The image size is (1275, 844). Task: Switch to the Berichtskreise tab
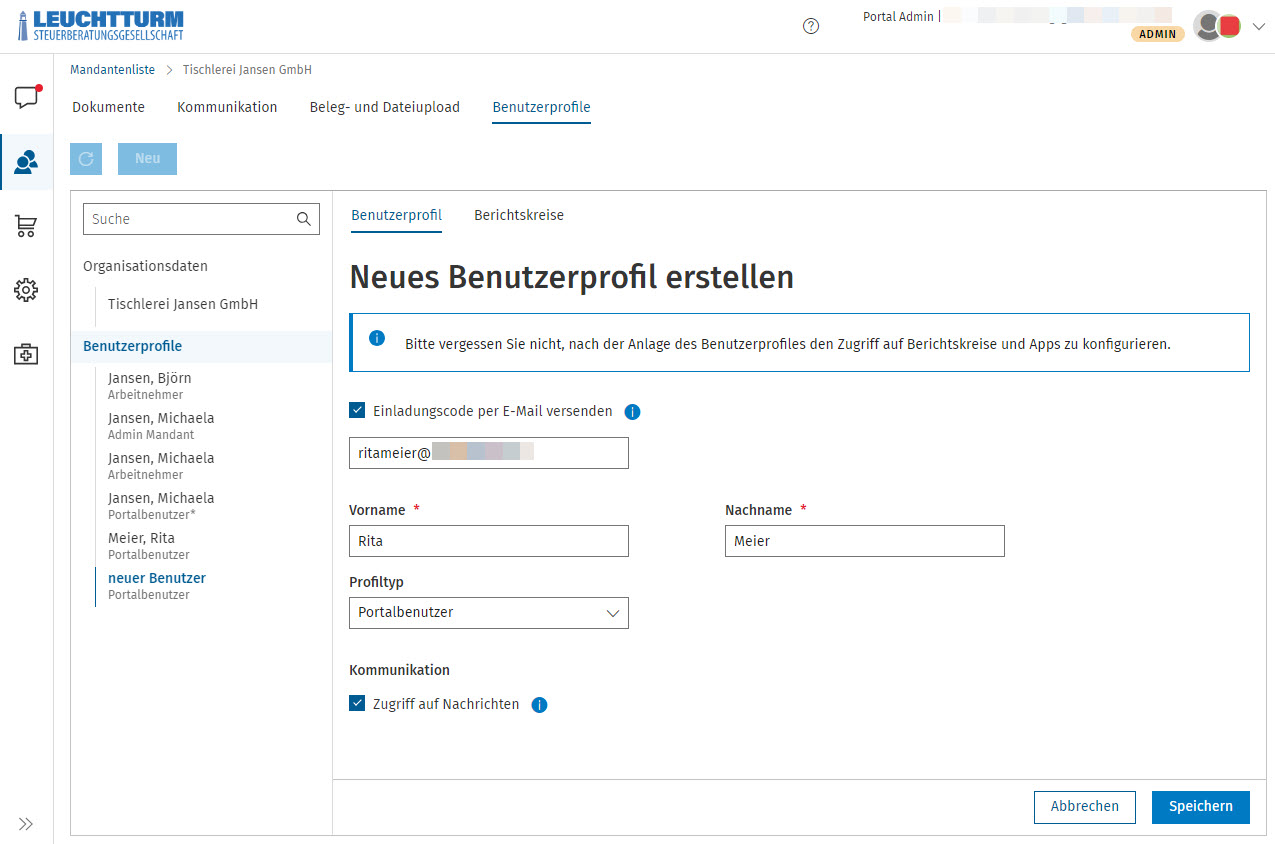(x=518, y=215)
